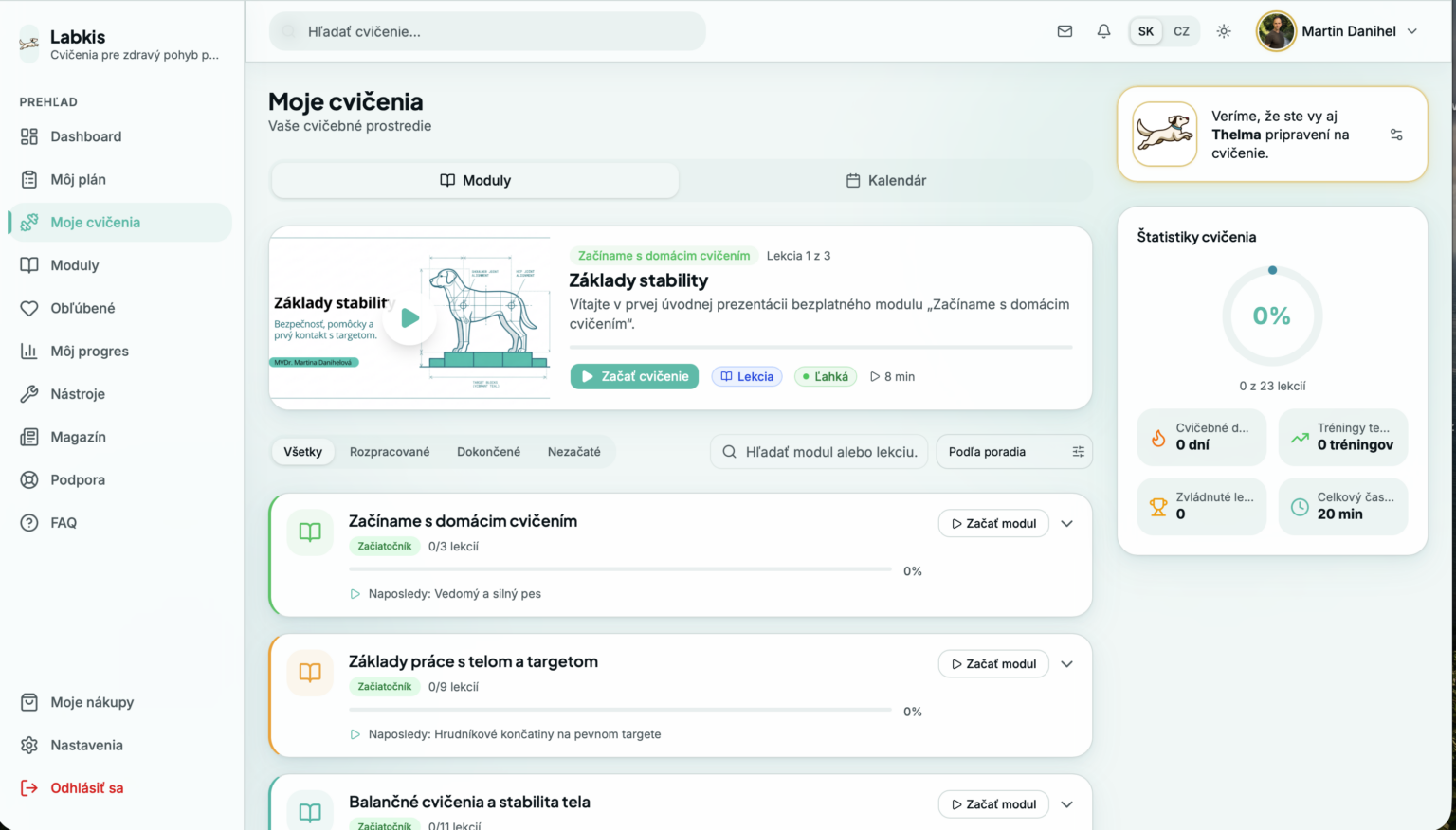The image size is (1456, 830).
Task: Go to Podpora support
Action: point(119,479)
